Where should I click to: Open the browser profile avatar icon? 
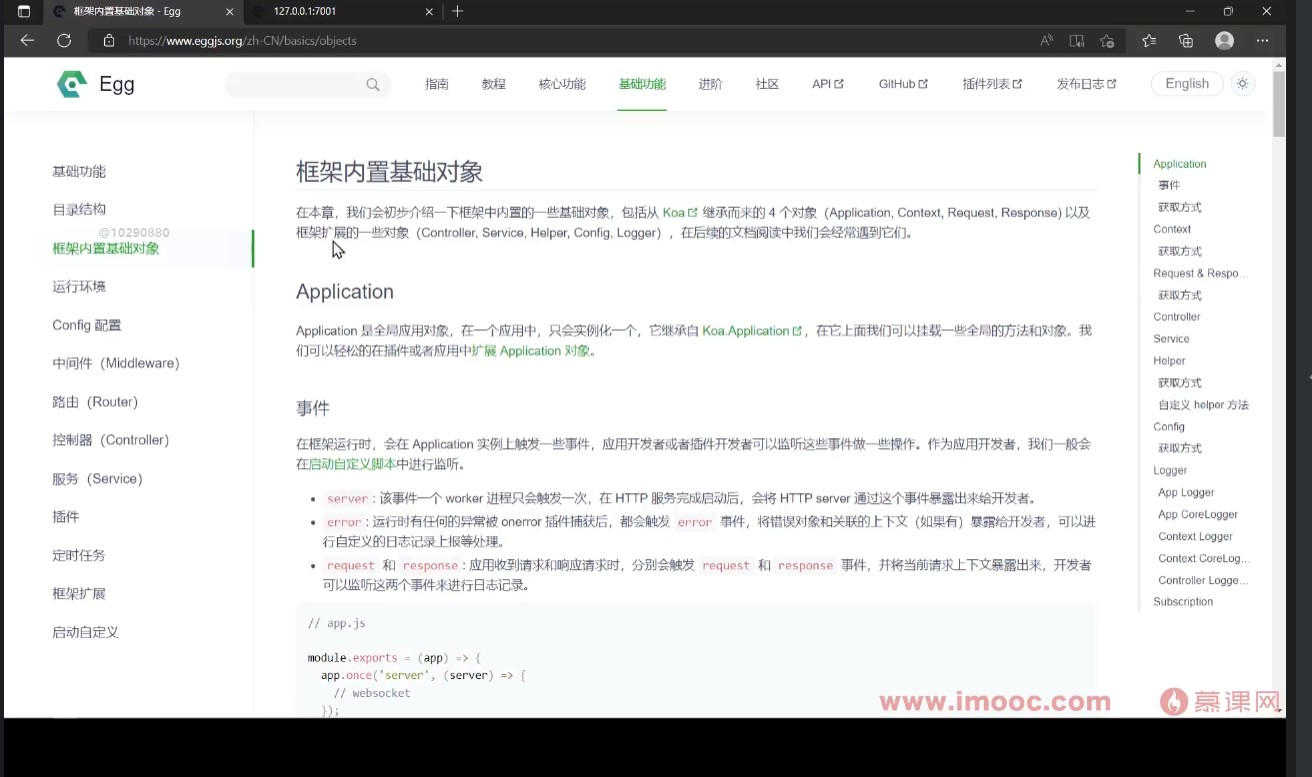tap(1224, 41)
